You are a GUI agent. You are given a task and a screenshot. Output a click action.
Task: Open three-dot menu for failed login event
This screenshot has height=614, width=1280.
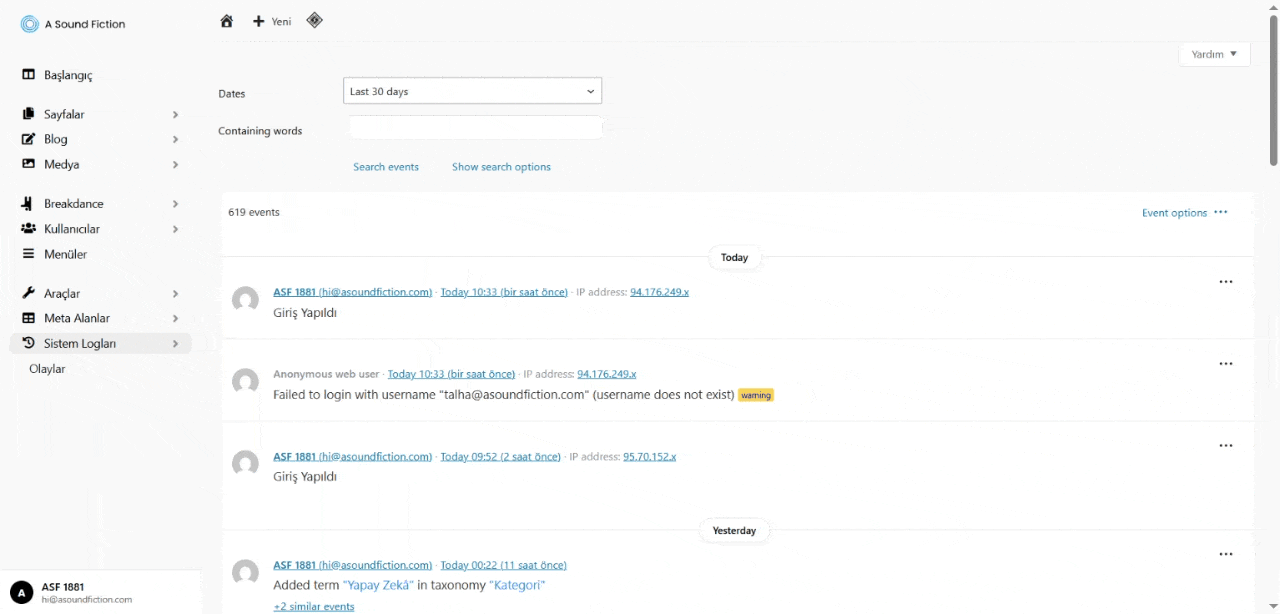coord(1225,365)
